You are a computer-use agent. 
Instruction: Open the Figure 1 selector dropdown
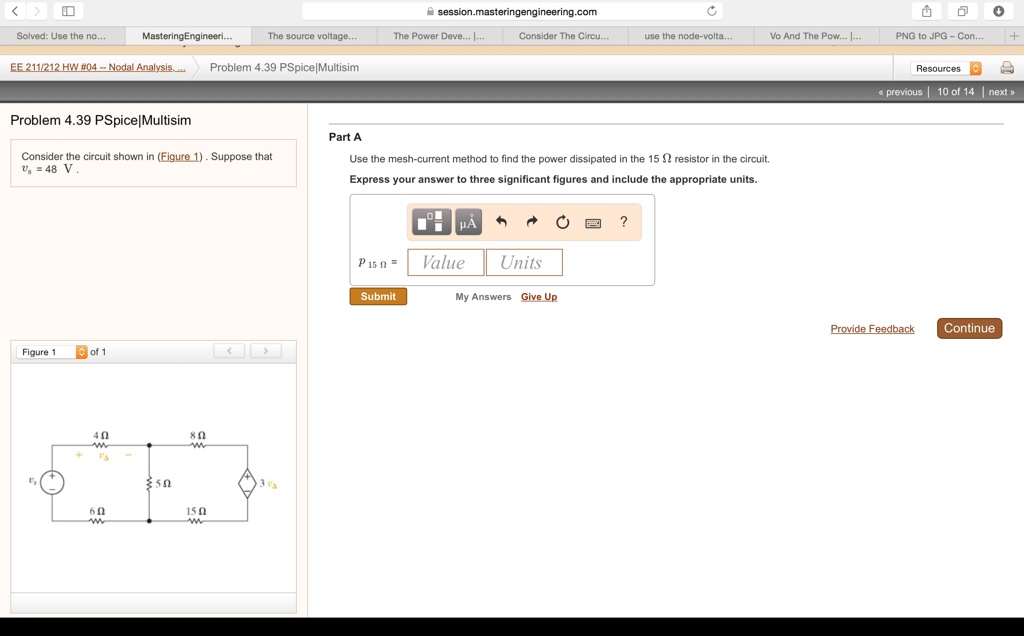point(52,351)
